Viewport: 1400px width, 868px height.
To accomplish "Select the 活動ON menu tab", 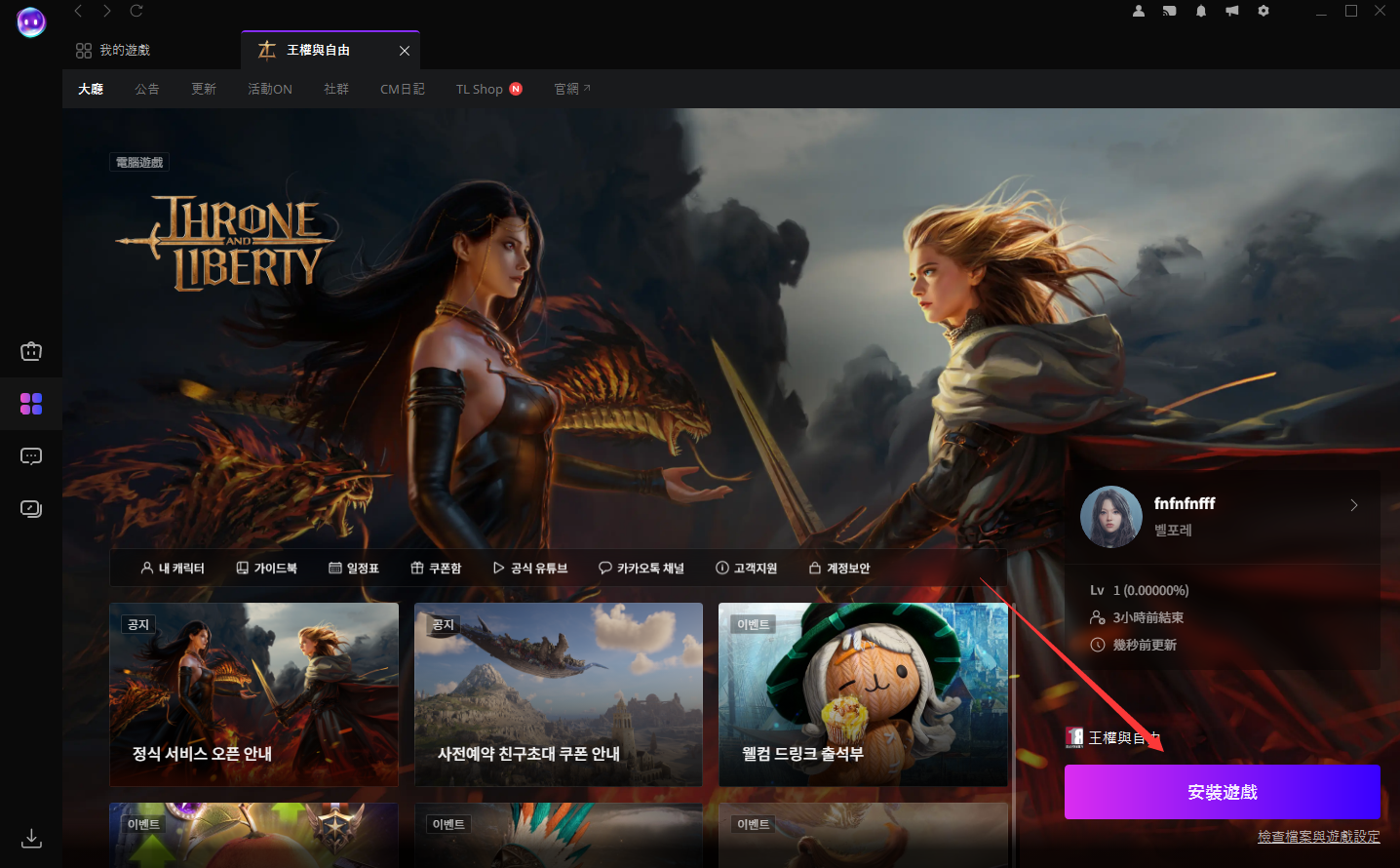I will click(x=270, y=89).
